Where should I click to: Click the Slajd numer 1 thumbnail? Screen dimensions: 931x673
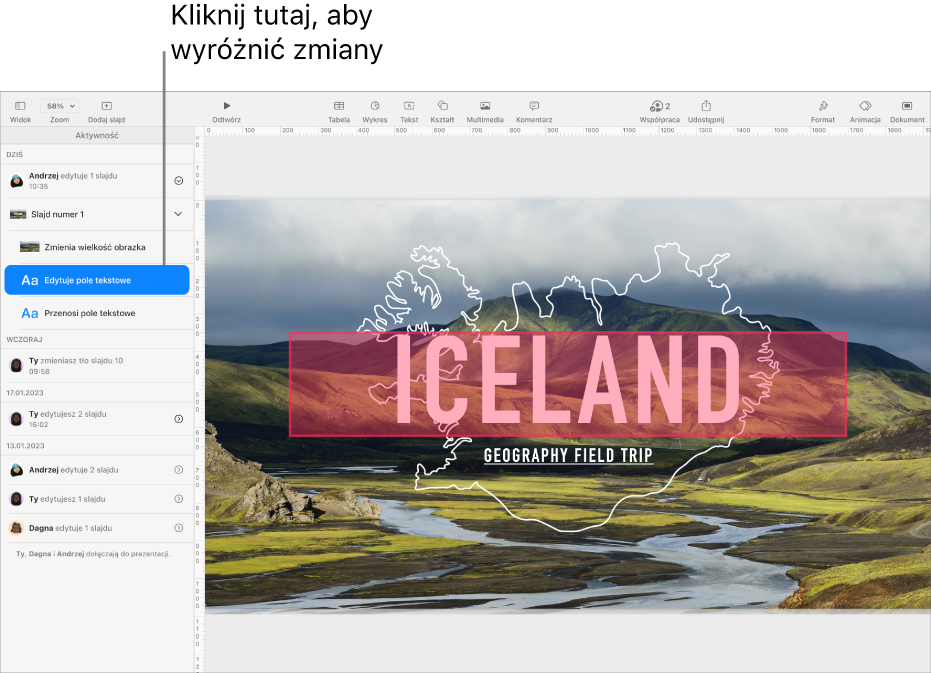18,214
